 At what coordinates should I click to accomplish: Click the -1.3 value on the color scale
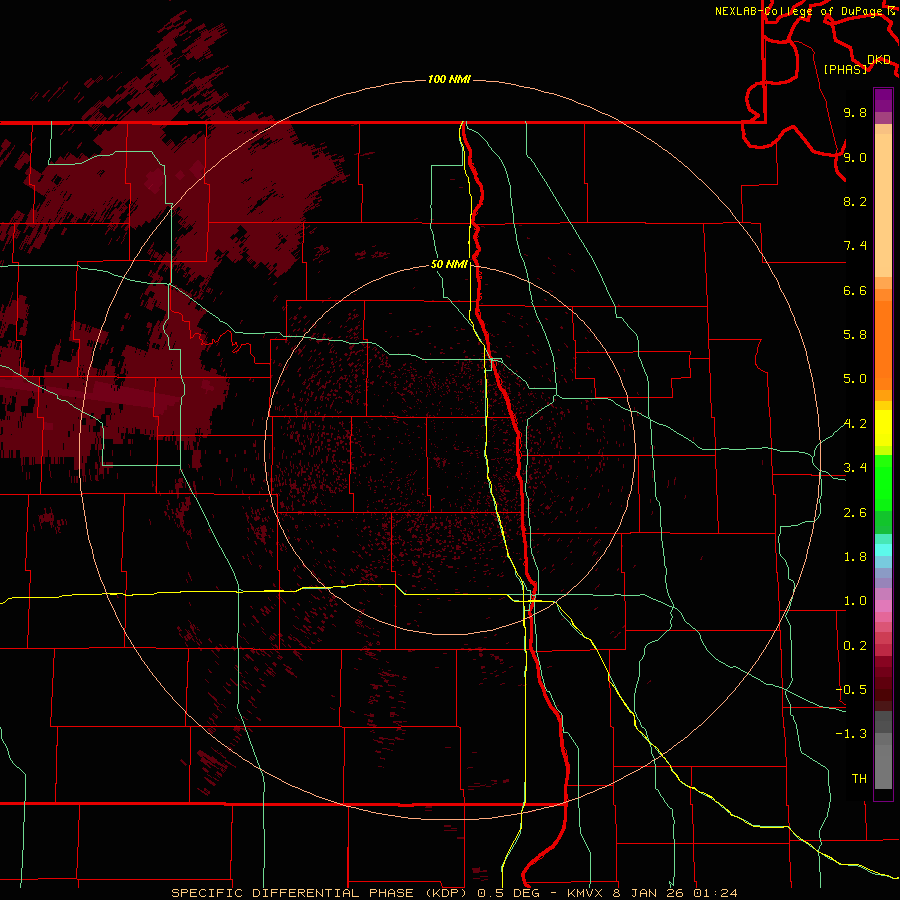[x=851, y=734]
